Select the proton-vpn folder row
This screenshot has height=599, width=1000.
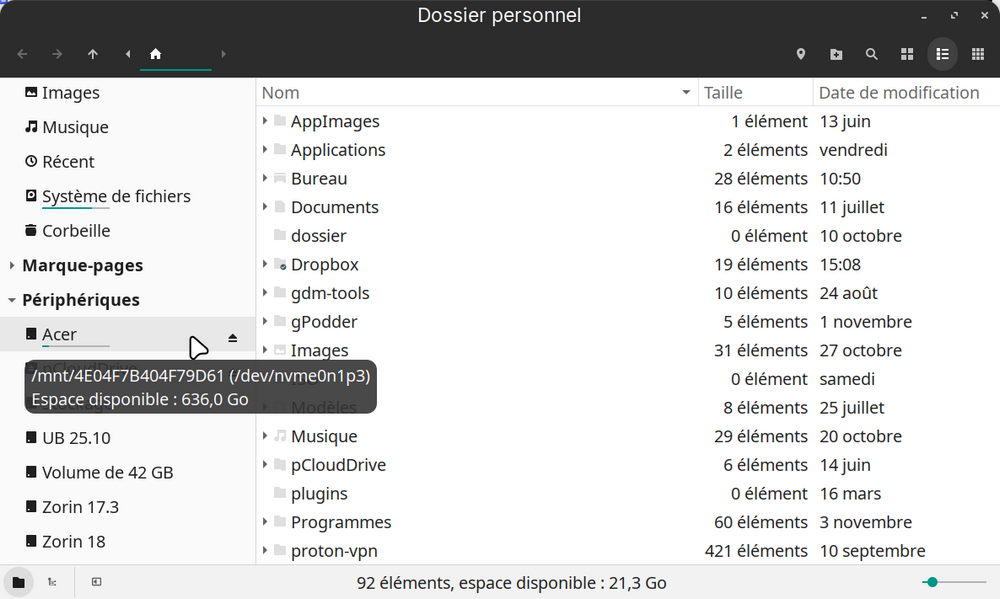[x=333, y=551]
